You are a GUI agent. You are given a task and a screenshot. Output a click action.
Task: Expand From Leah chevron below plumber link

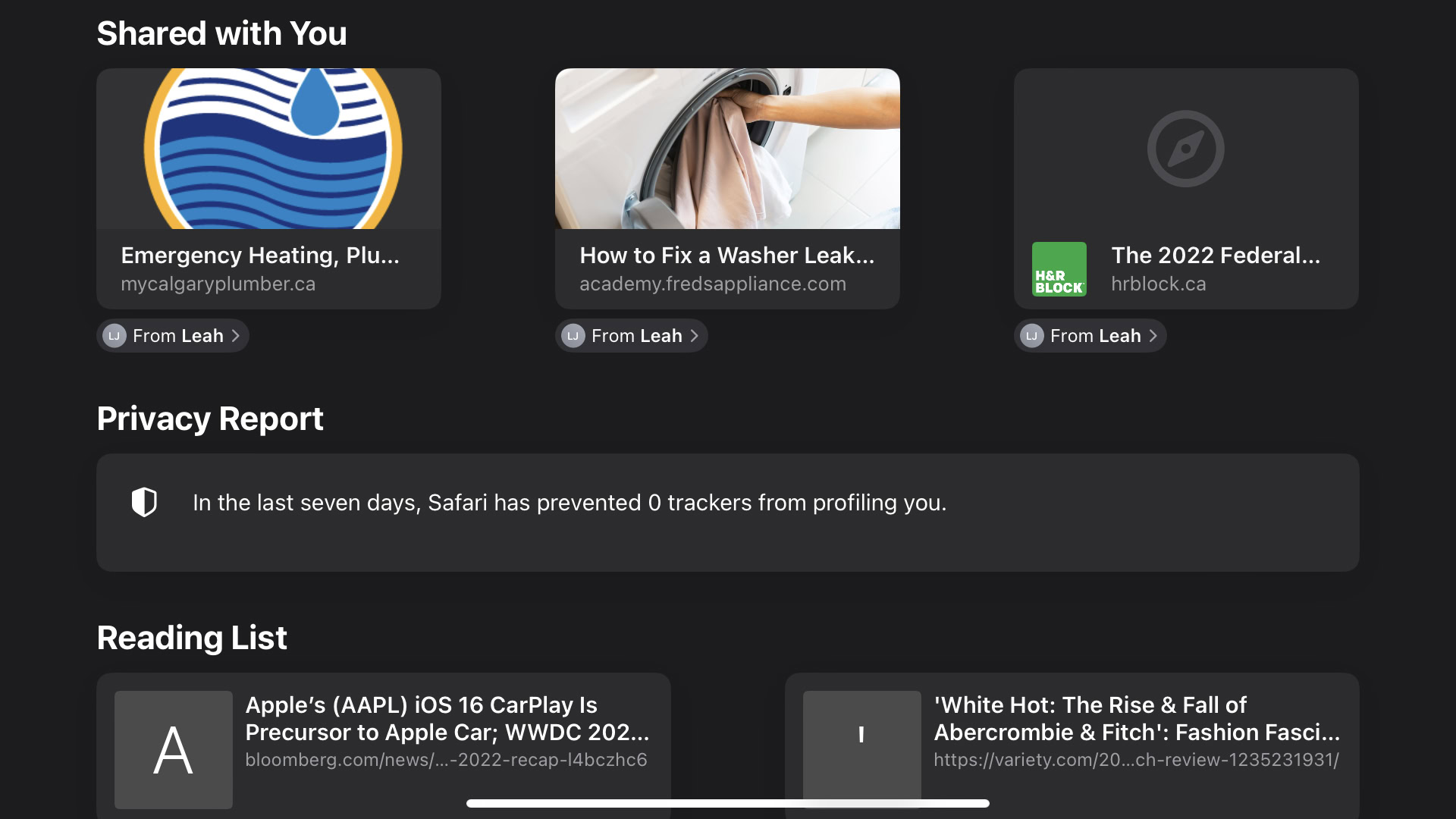click(236, 336)
